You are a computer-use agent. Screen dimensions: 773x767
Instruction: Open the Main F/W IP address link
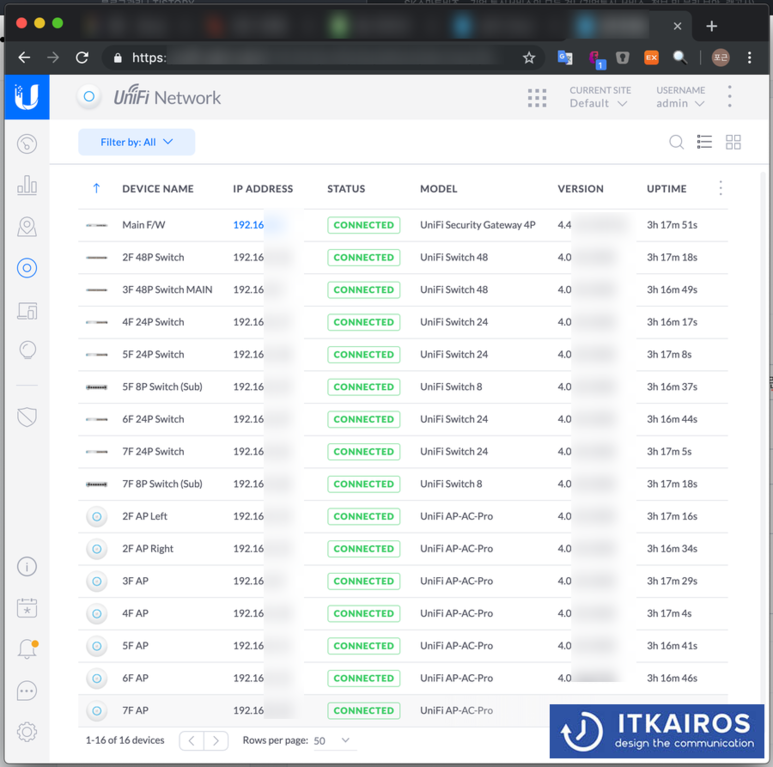(x=248, y=225)
